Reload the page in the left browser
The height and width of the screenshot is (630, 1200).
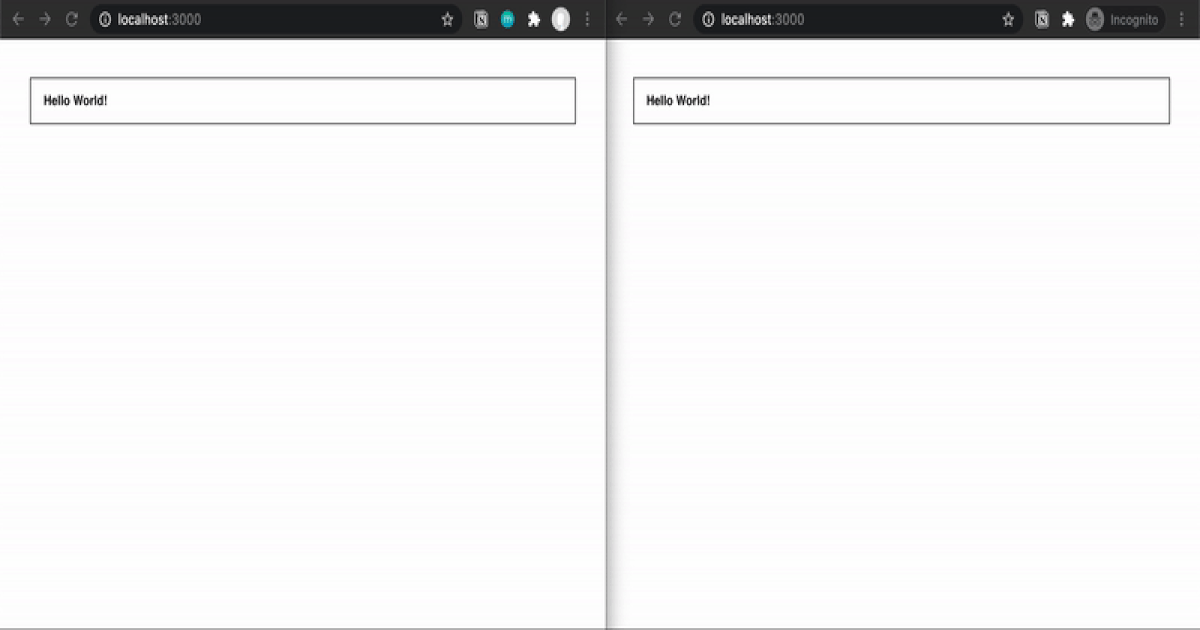(x=71, y=19)
